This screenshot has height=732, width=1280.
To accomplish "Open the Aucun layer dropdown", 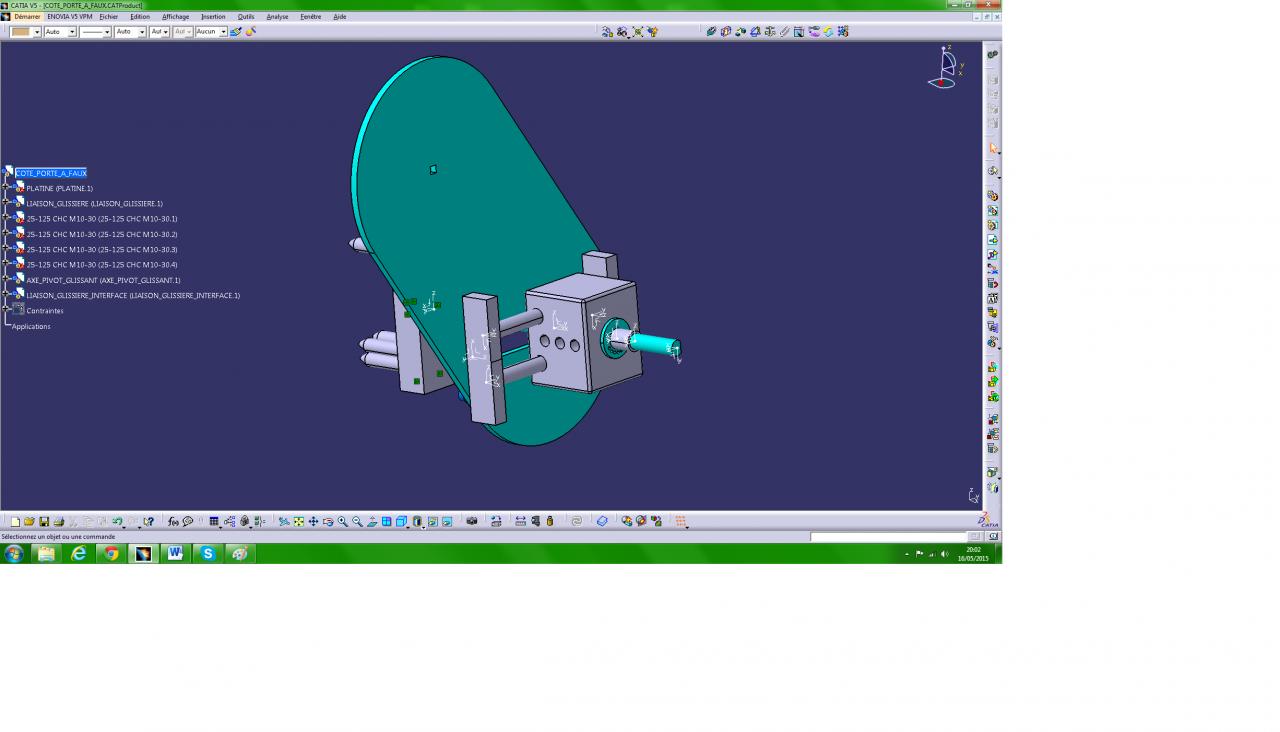I will 223,32.
